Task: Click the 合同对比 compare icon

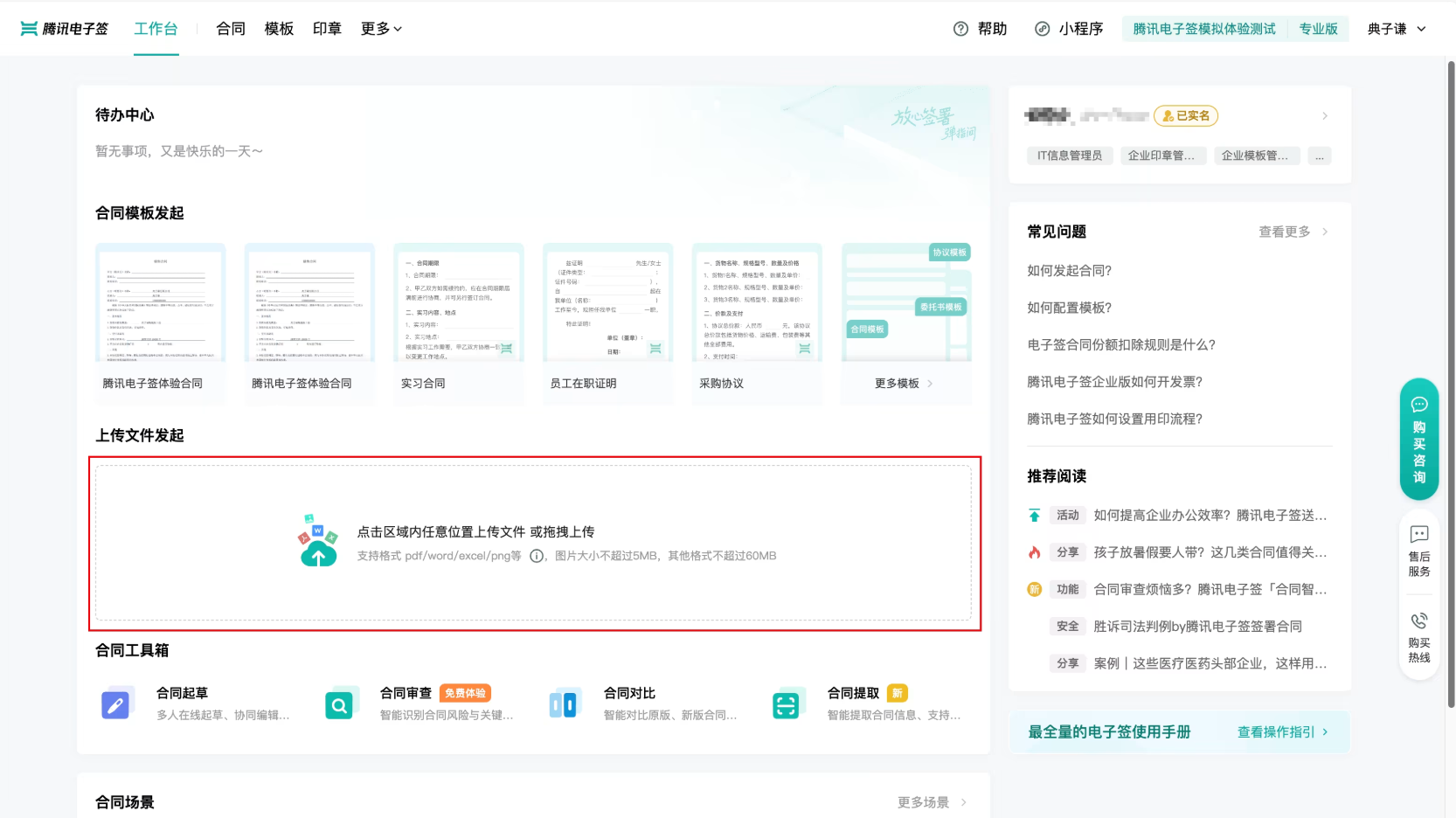Action: click(563, 704)
